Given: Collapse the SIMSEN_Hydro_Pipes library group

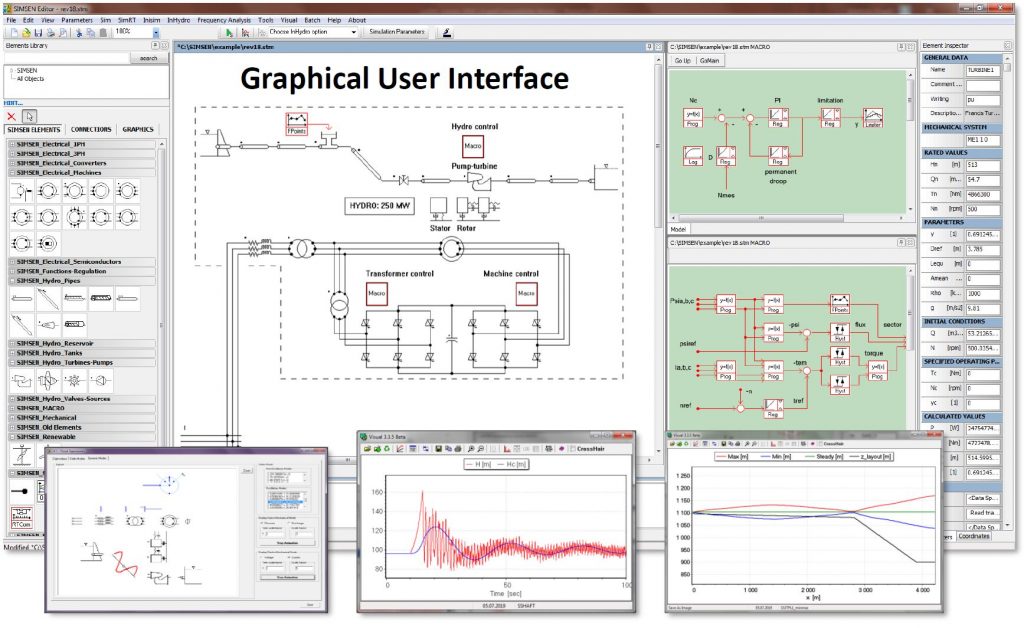Looking at the screenshot, I should point(12,281).
